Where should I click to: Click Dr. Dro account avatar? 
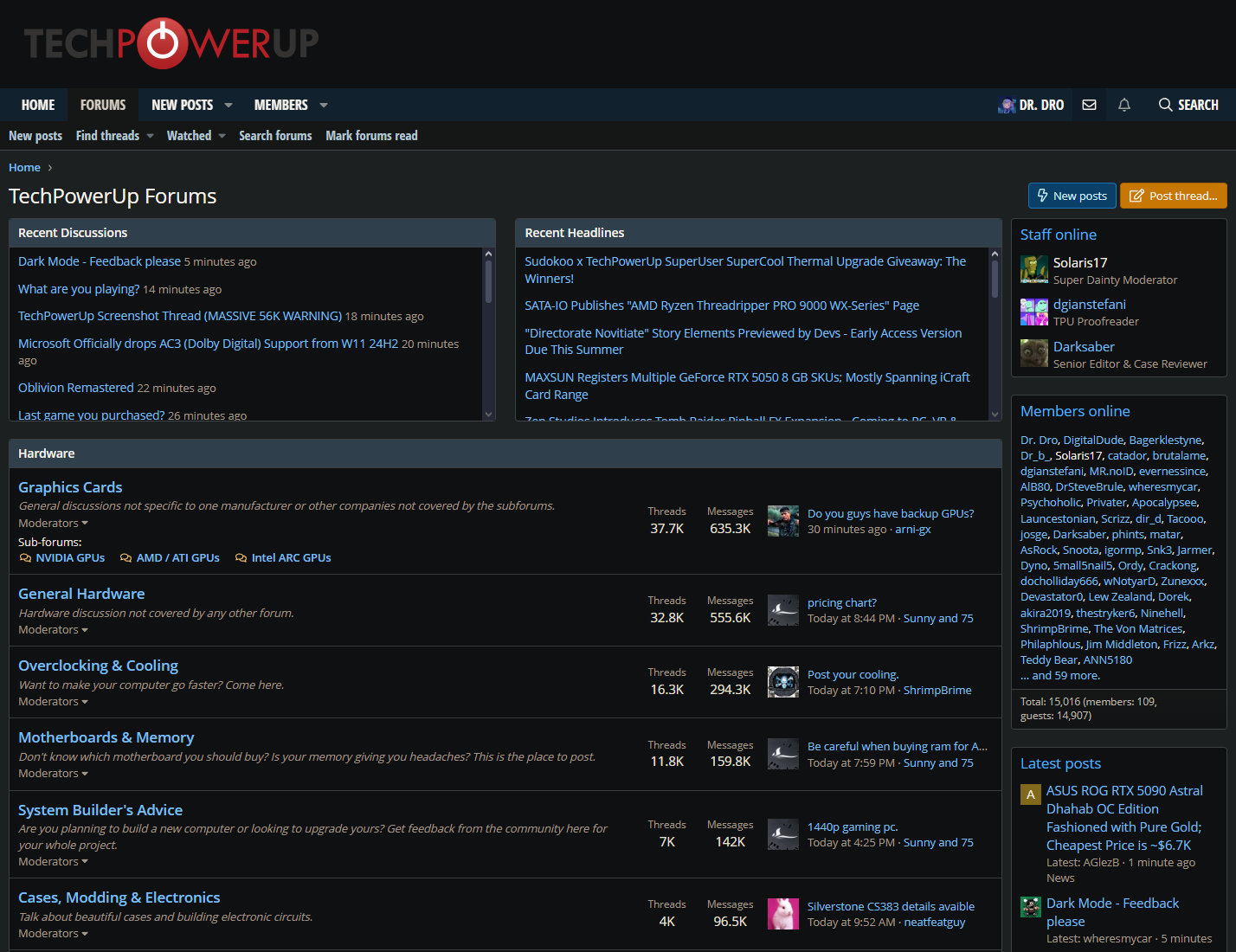pos(1007,105)
